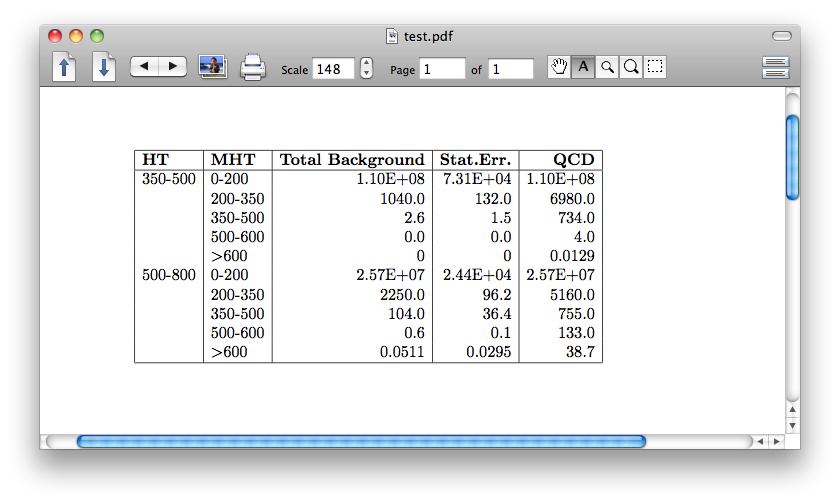Open the image export icon

click(x=213, y=67)
